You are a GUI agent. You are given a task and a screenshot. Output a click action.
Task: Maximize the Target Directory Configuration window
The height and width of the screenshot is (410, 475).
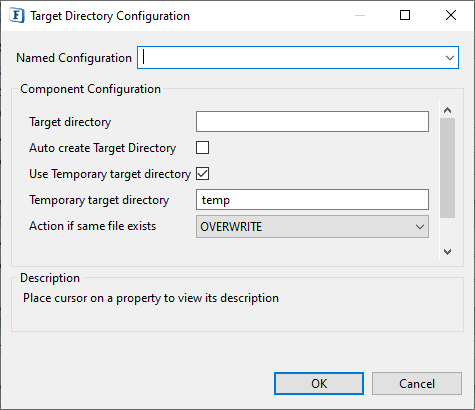pos(405,15)
